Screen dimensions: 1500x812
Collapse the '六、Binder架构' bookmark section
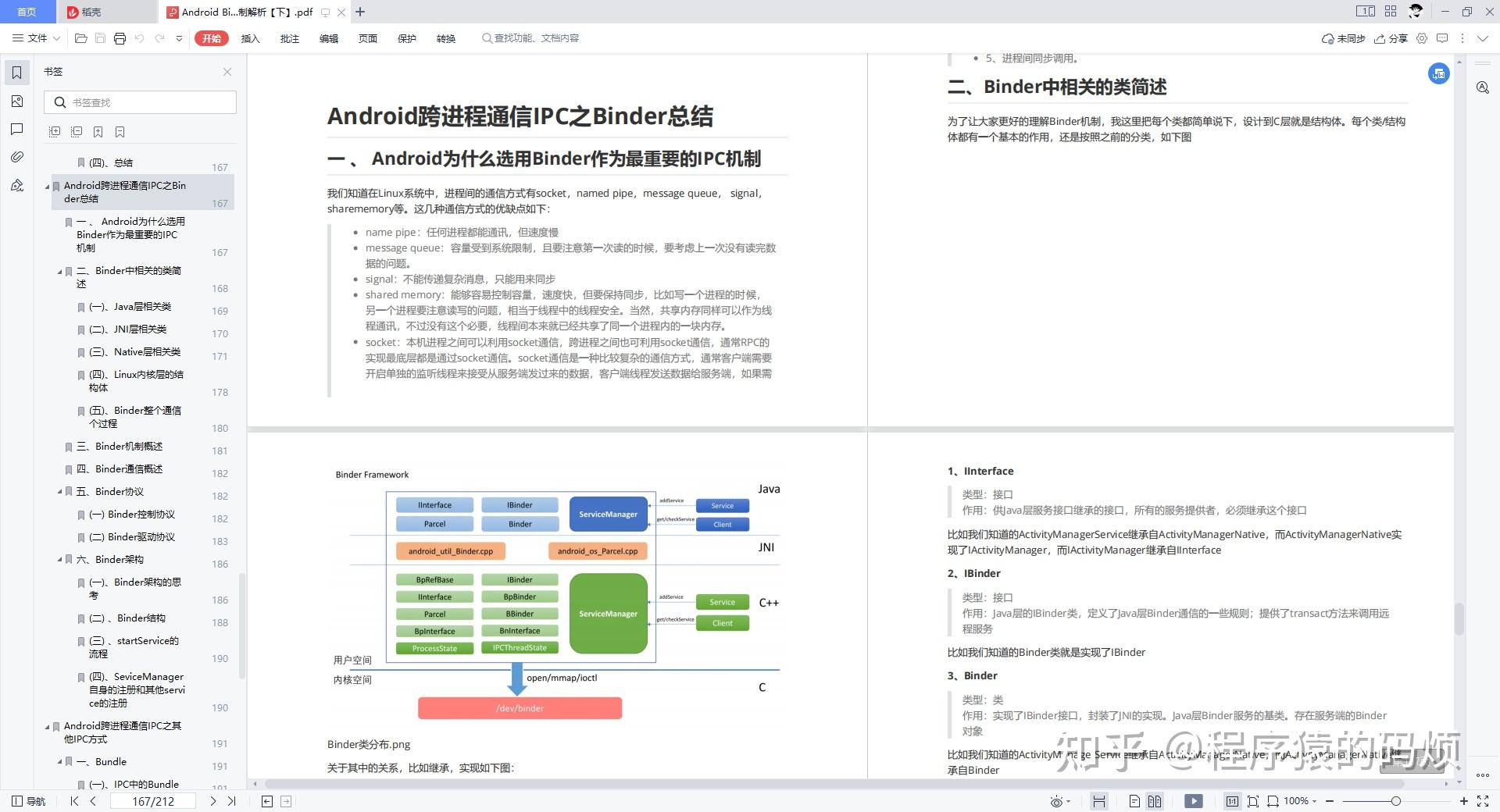coord(58,559)
